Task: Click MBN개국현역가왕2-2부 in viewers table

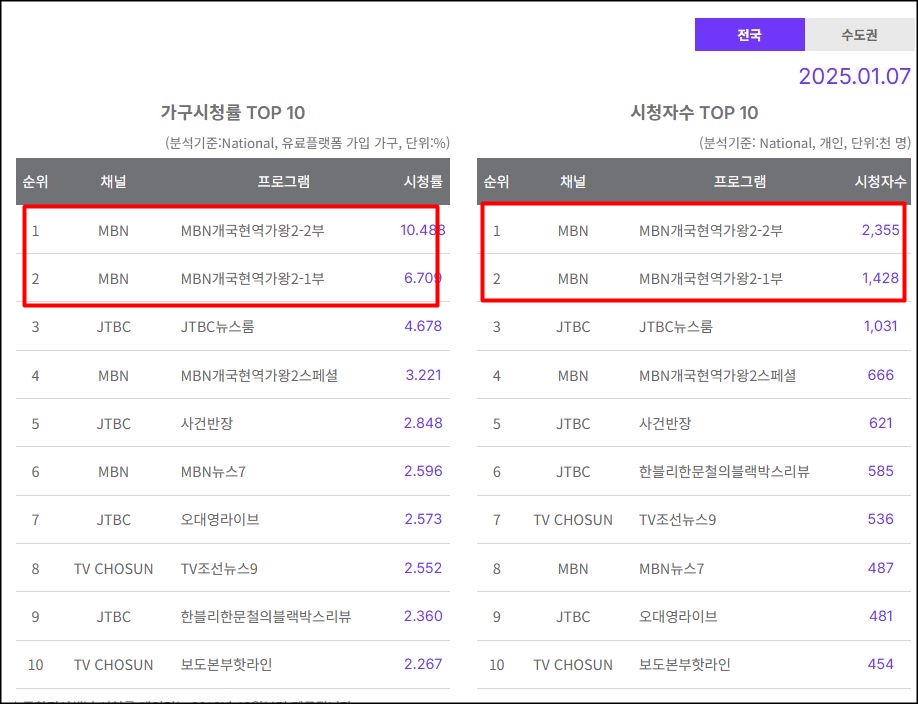Action: click(711, 231)
